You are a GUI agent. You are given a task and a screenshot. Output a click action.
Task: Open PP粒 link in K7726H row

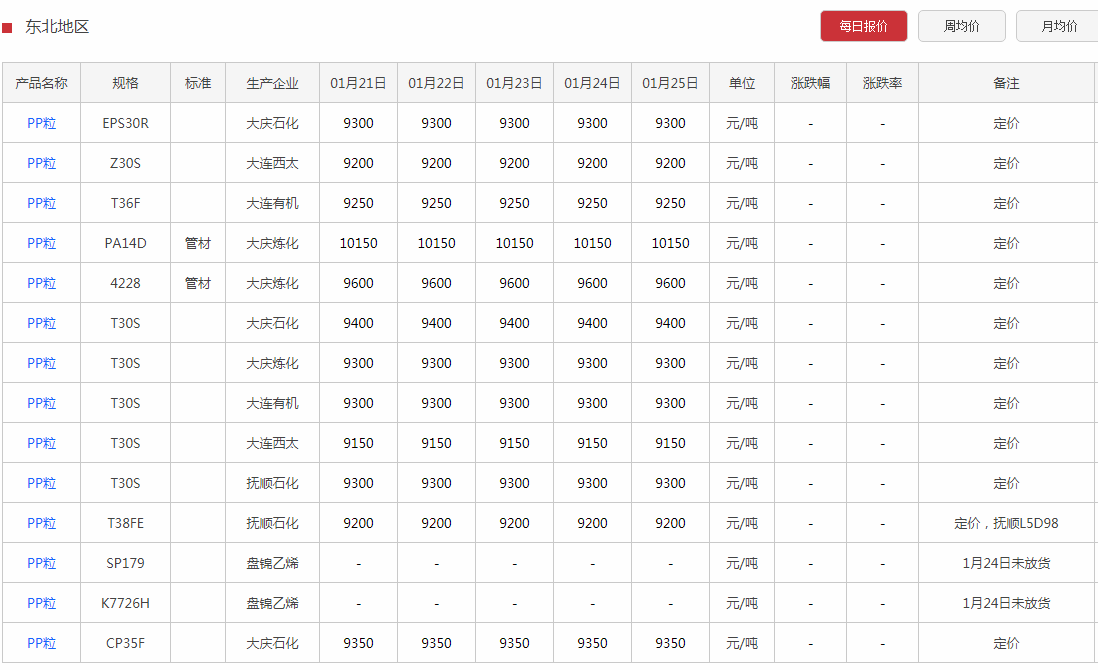42,603
